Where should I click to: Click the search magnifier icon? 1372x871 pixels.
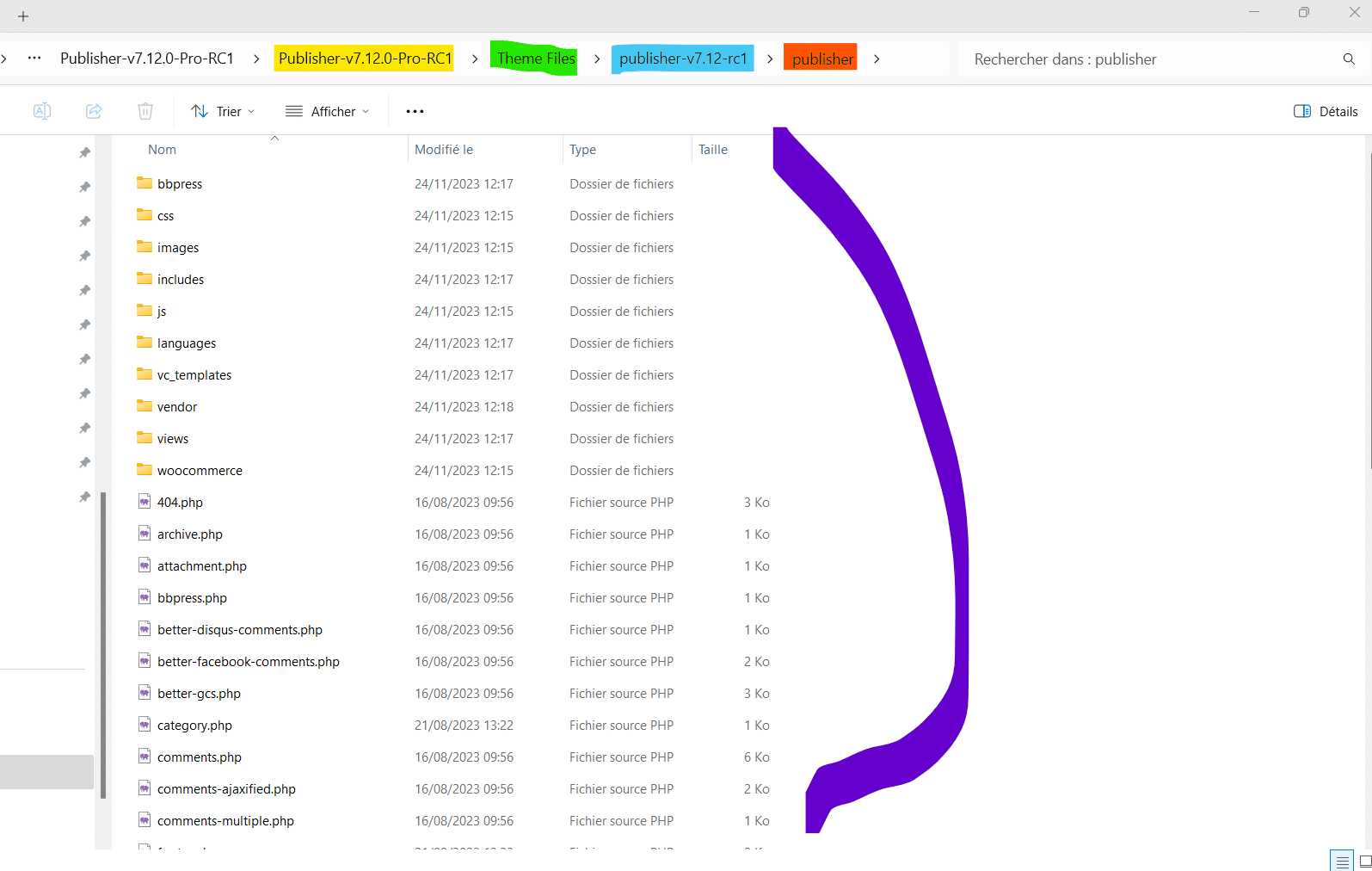pos(1349,59)
